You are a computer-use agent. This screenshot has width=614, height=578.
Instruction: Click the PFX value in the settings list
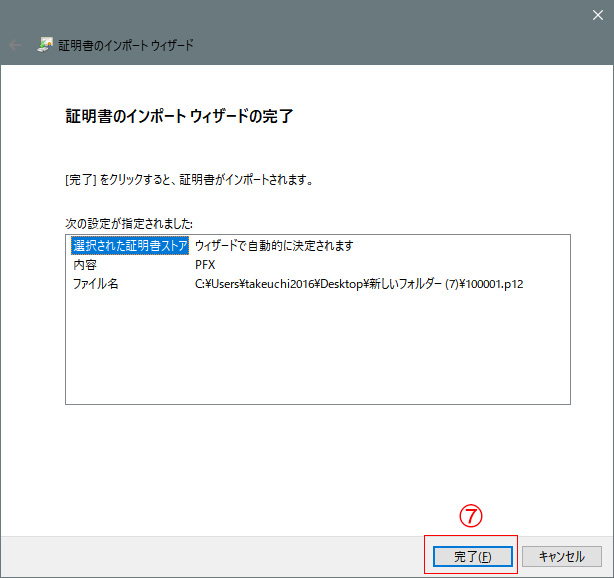(x=204, y=265)
